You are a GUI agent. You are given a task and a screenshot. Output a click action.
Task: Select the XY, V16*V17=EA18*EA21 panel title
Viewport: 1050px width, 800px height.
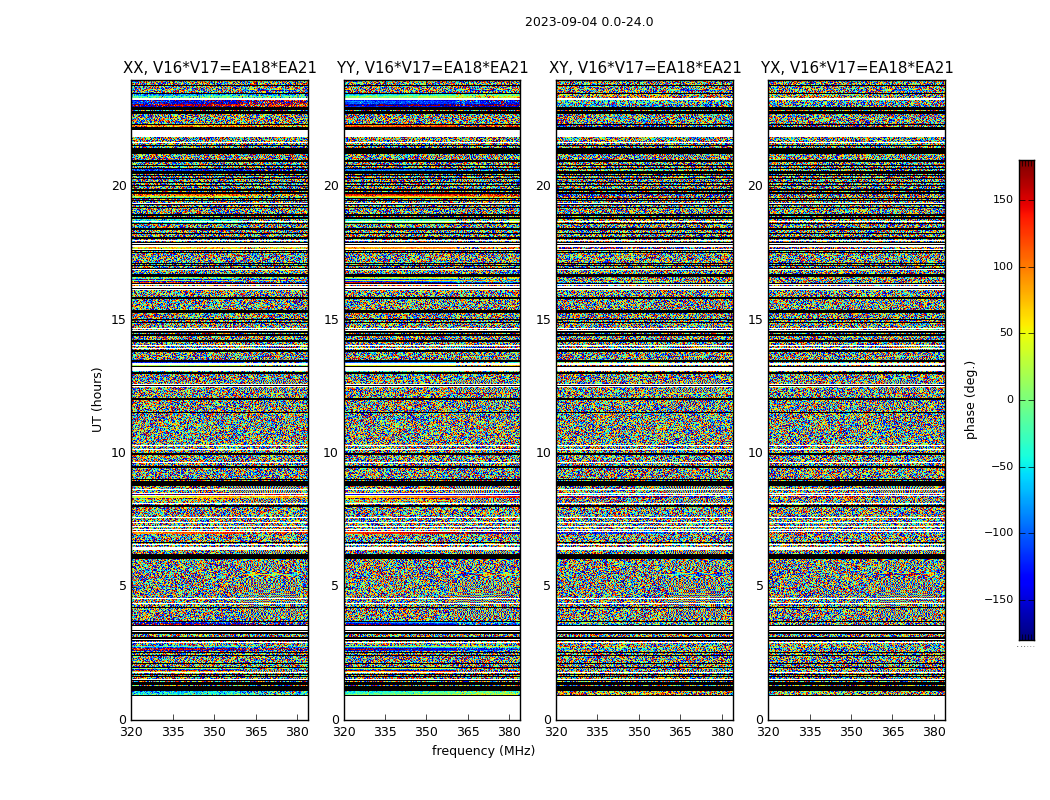click(645, 68)
